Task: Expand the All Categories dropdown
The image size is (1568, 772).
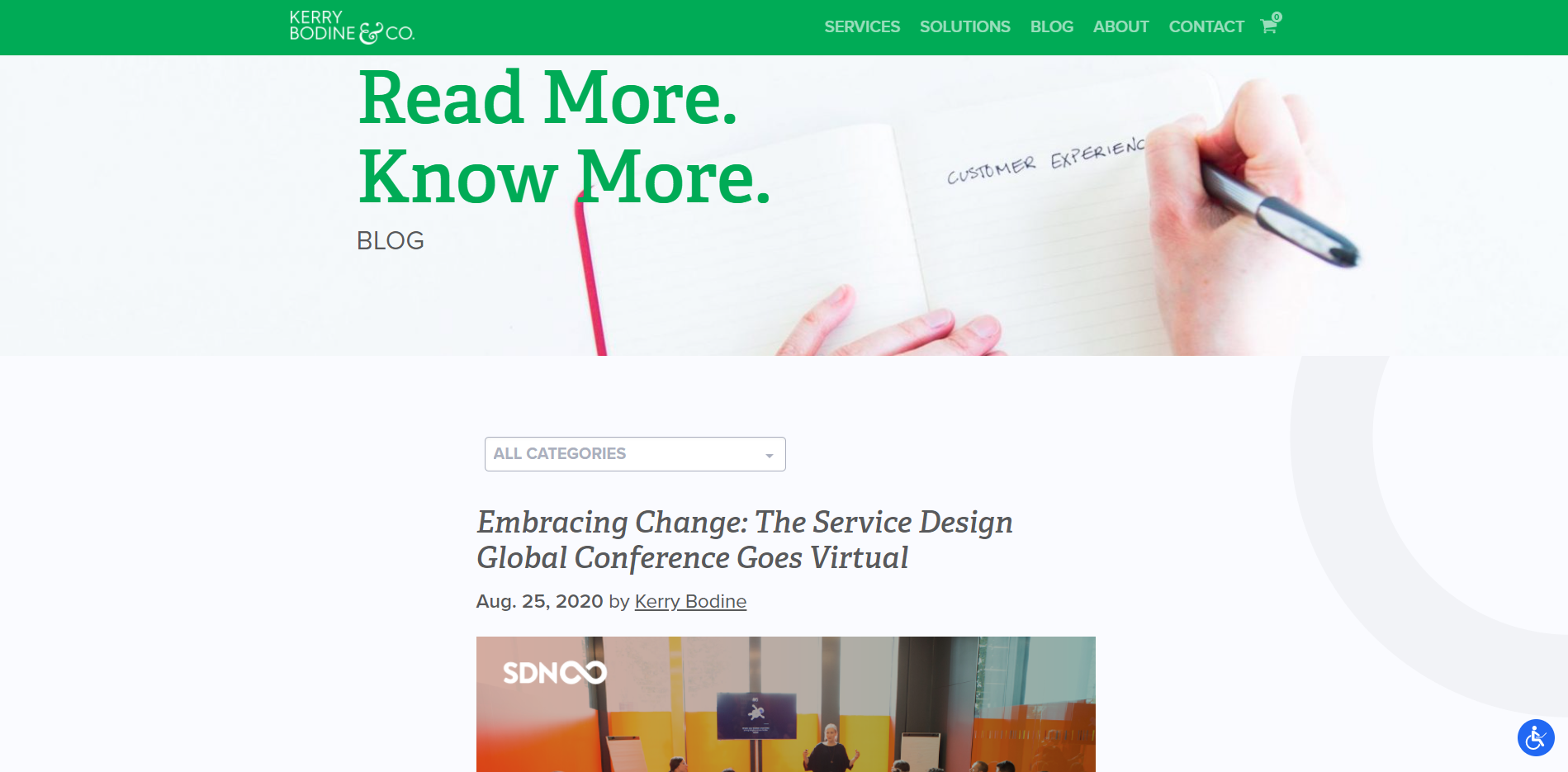Action: click(635, 454)
